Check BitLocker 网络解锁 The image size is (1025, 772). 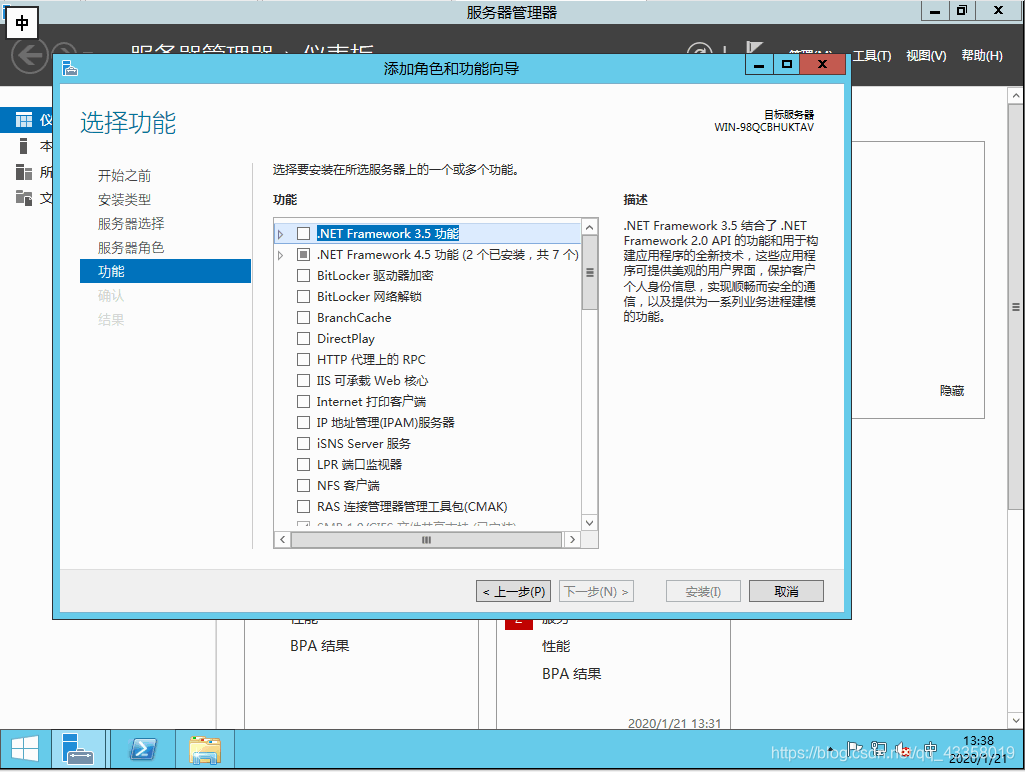303,296
